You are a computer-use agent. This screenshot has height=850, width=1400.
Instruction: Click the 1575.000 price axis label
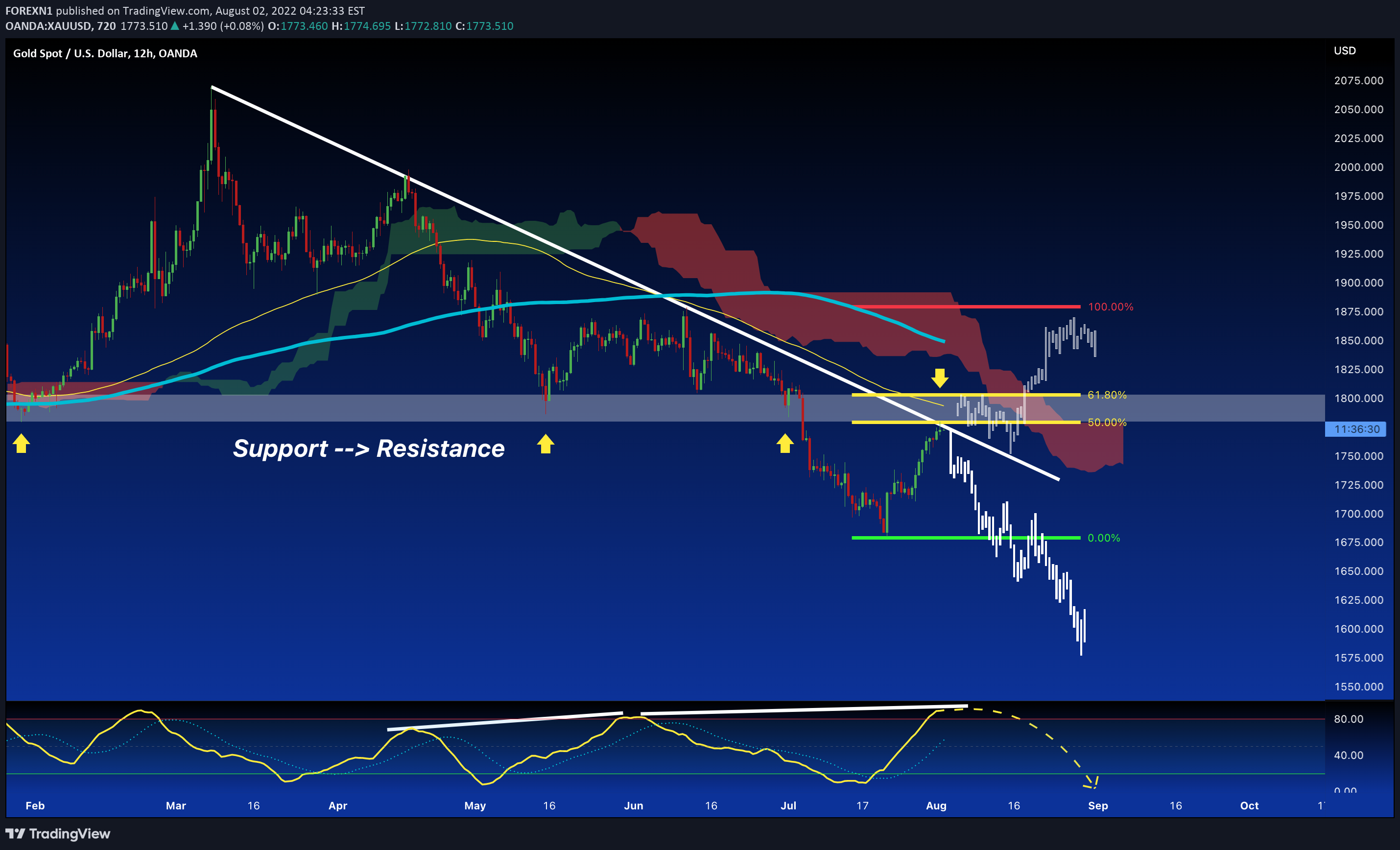click(x=1358, y=658)
